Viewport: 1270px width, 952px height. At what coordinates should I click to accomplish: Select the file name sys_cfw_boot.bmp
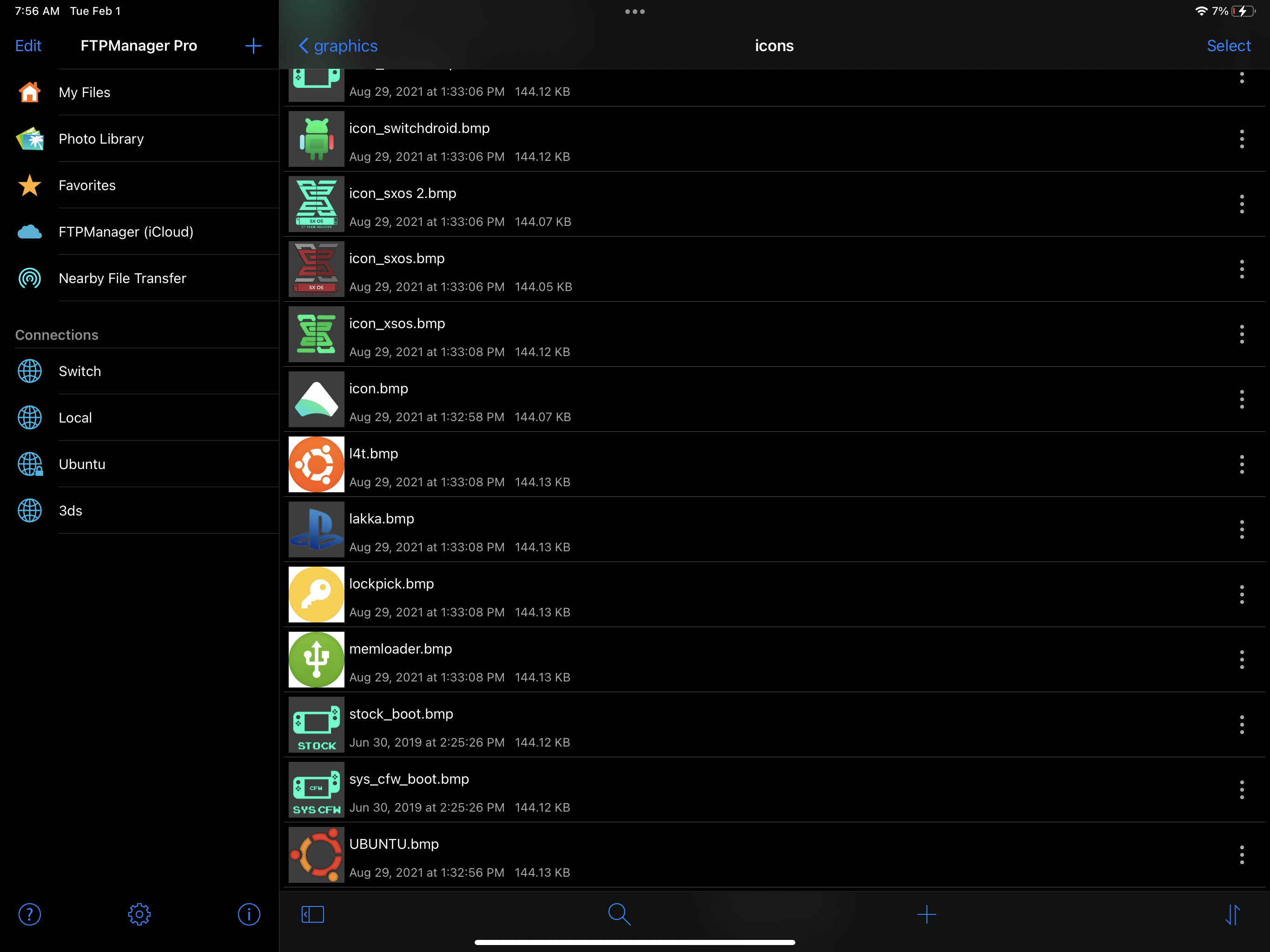410,779
